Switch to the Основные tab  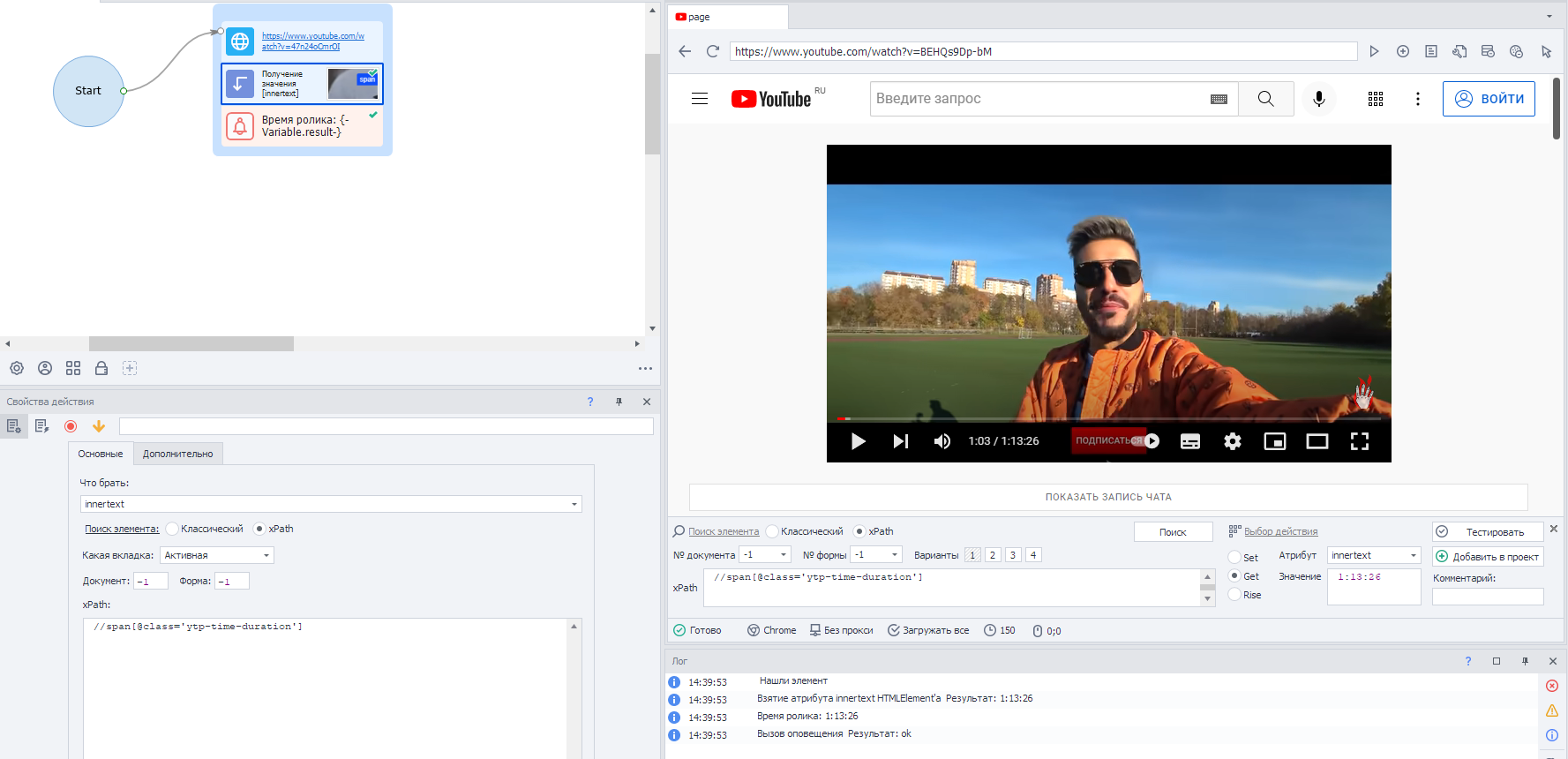101,454
